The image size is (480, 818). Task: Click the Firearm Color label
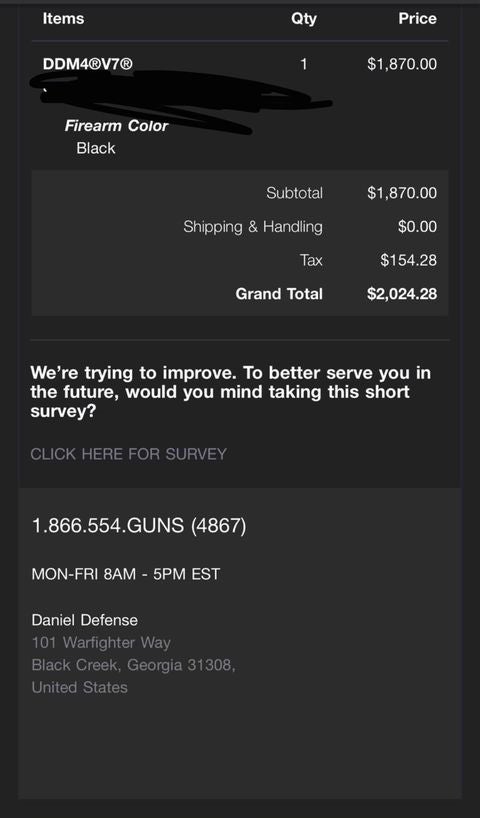[116, 126]
